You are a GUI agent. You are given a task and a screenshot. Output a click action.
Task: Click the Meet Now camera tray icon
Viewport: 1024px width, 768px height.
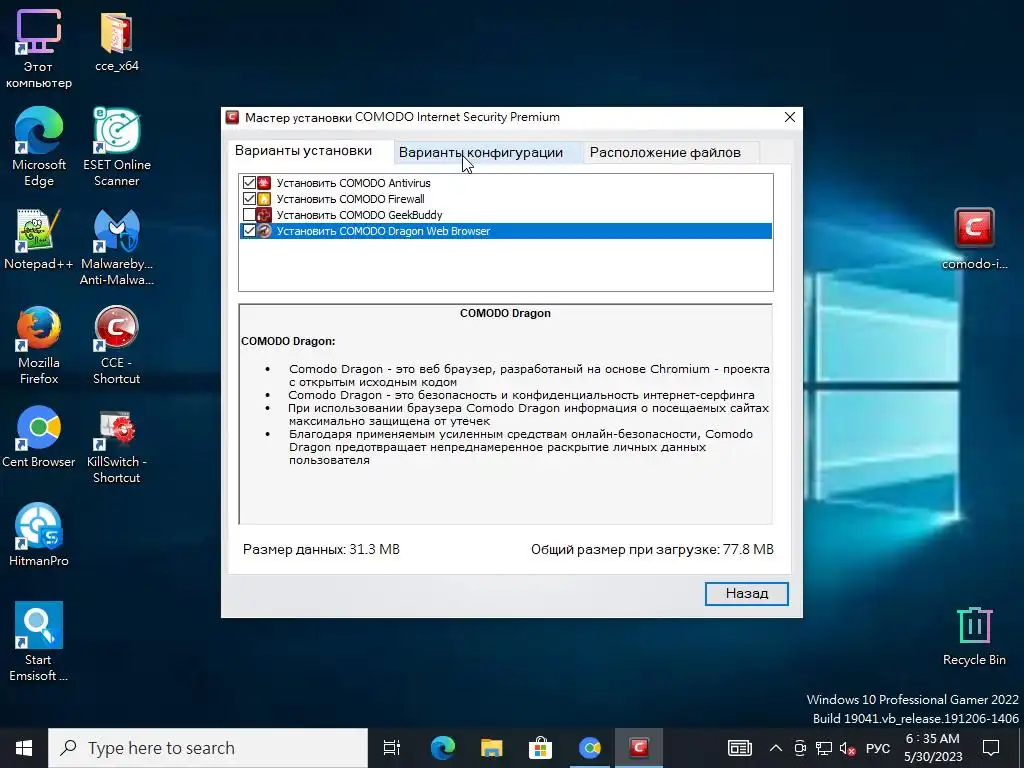click(800, 748)
